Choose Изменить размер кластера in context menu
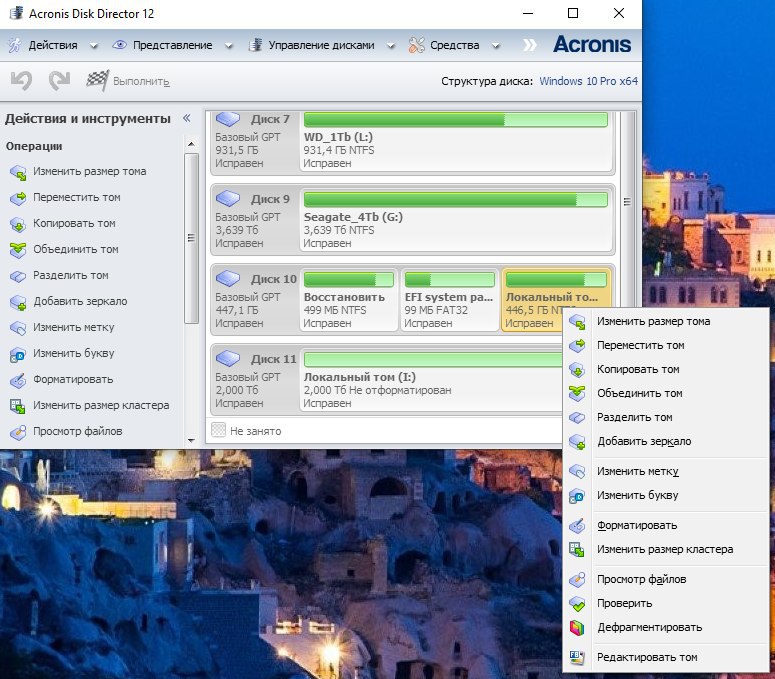Screen dimensions: 775x679 (665, 550)
